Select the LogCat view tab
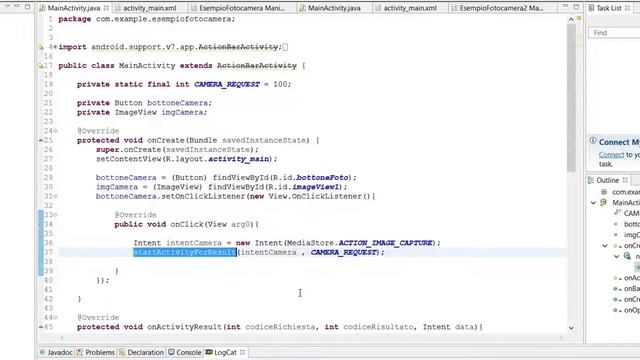The height and width of the screenshot is (360, 640). point(221,352)
